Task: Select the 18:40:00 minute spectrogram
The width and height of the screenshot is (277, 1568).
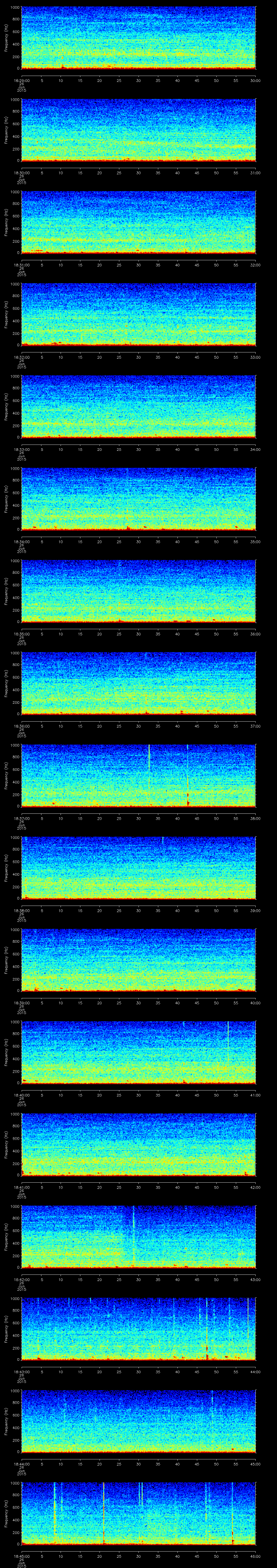Action: (x=139, y=1052)
